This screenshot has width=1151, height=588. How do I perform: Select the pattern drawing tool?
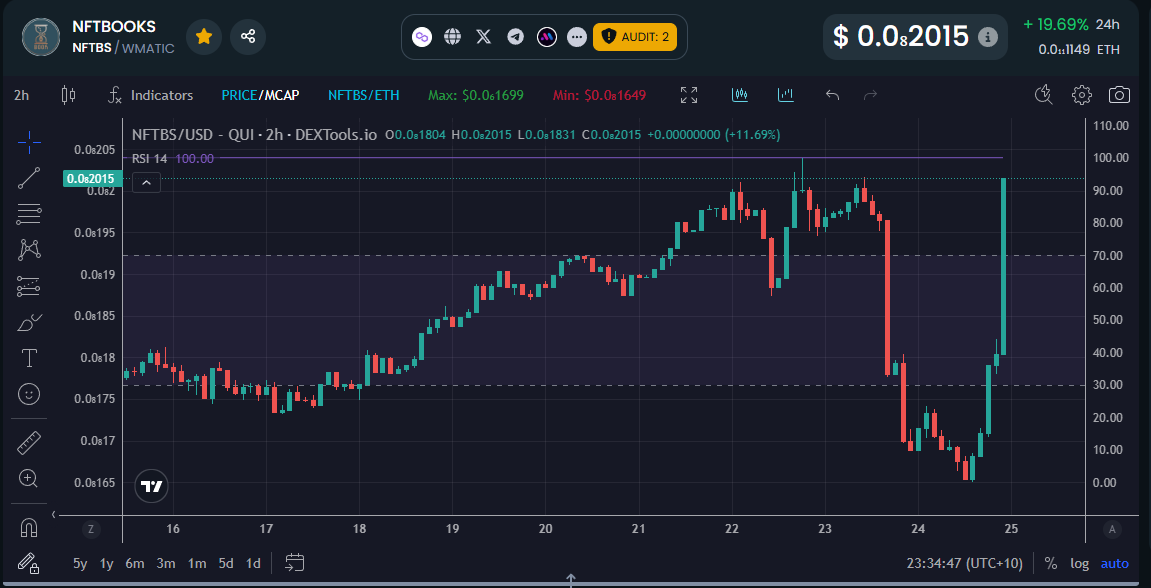coord(29,250)
